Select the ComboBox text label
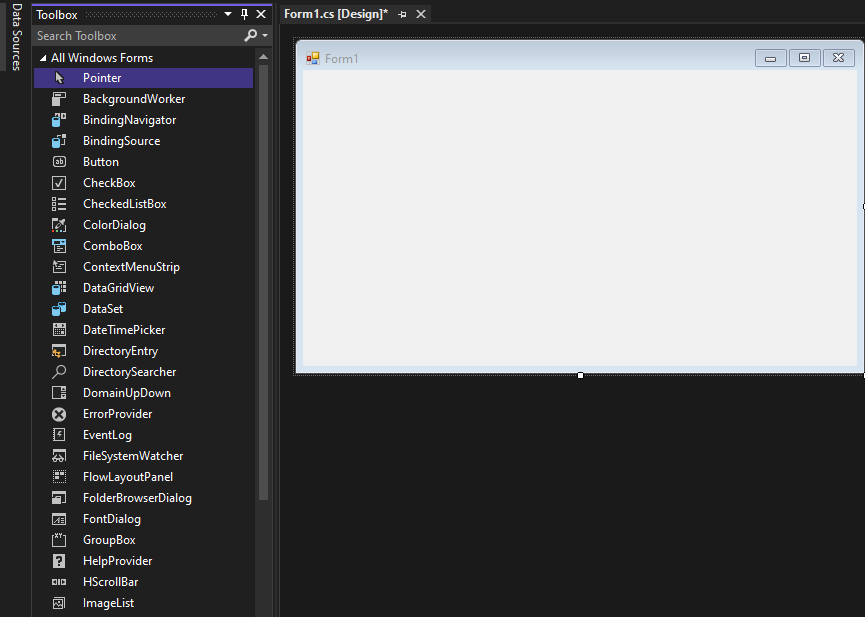 coord(113,246)
